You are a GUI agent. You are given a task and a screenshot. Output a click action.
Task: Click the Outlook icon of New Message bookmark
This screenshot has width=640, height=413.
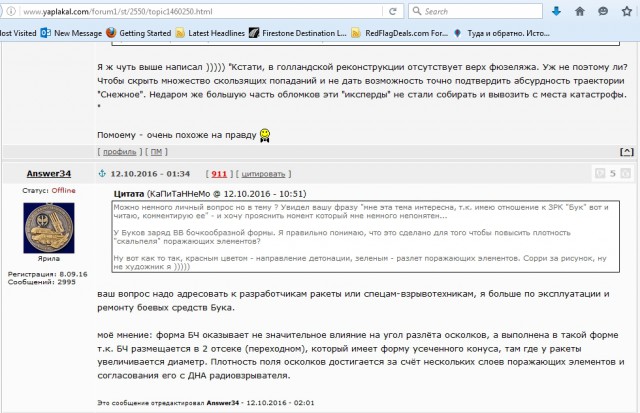45,33
